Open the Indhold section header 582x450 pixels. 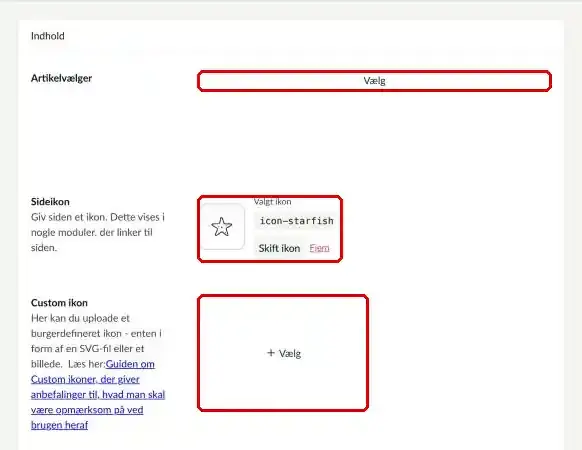pyautogui.click(x=48, y=36)
